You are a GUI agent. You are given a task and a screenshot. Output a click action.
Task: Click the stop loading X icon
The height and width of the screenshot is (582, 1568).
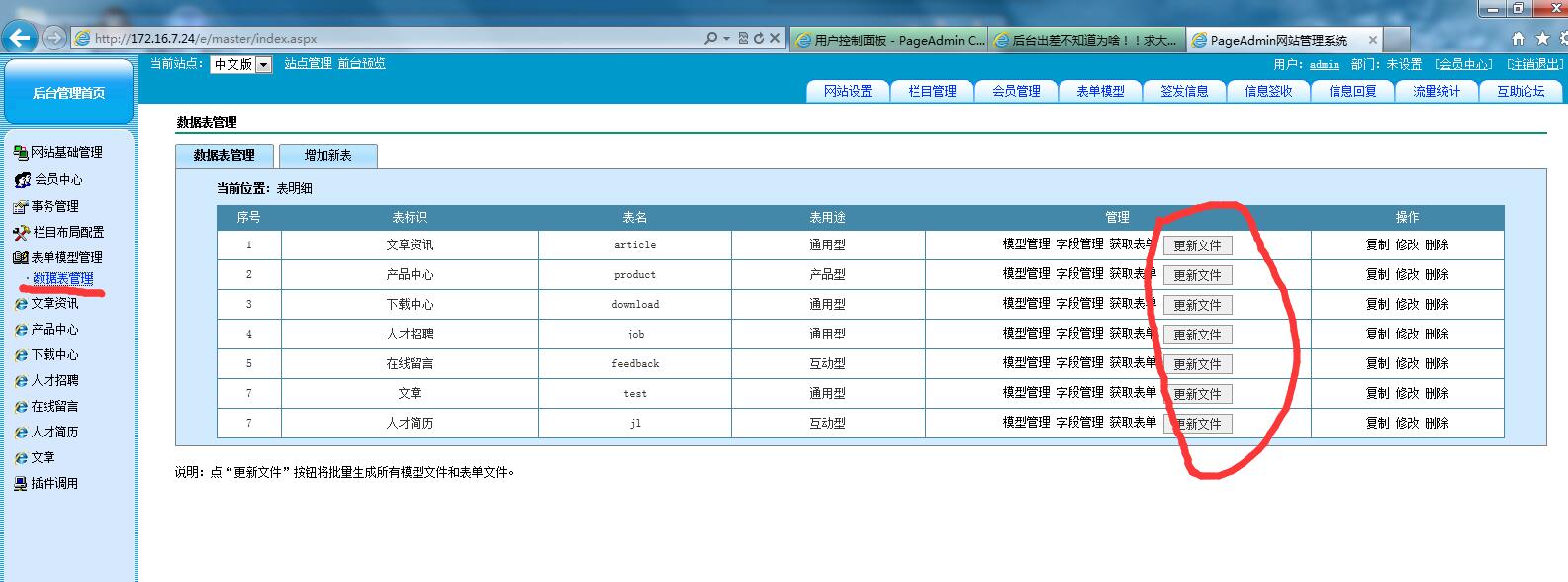tap(775, 38)
